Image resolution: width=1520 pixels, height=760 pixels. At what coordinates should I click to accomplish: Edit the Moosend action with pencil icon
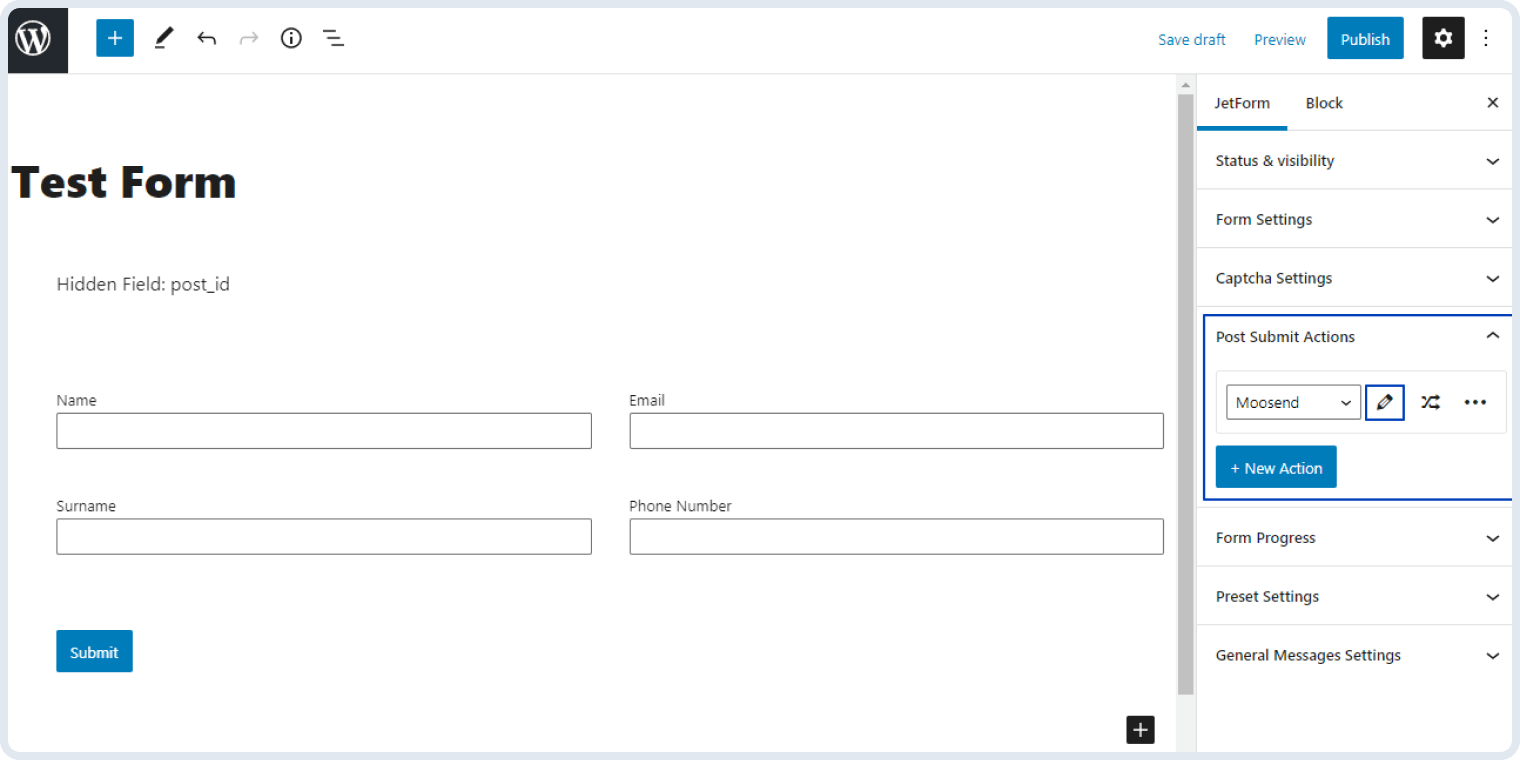click(x=1385, y=402)
